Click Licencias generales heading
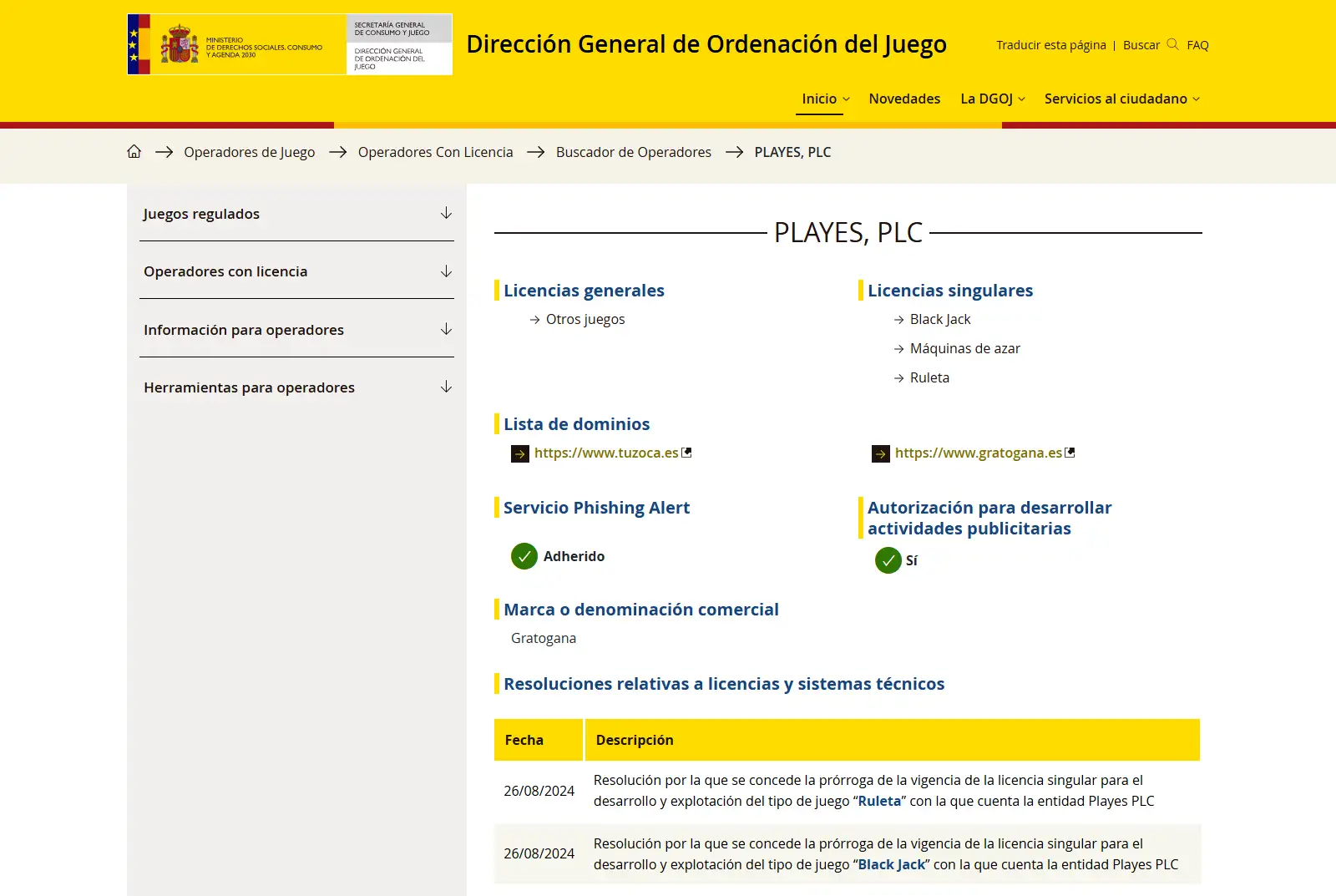Image resolution: width=1336 pixels, height=896 pixels. [x=584, y=291]
